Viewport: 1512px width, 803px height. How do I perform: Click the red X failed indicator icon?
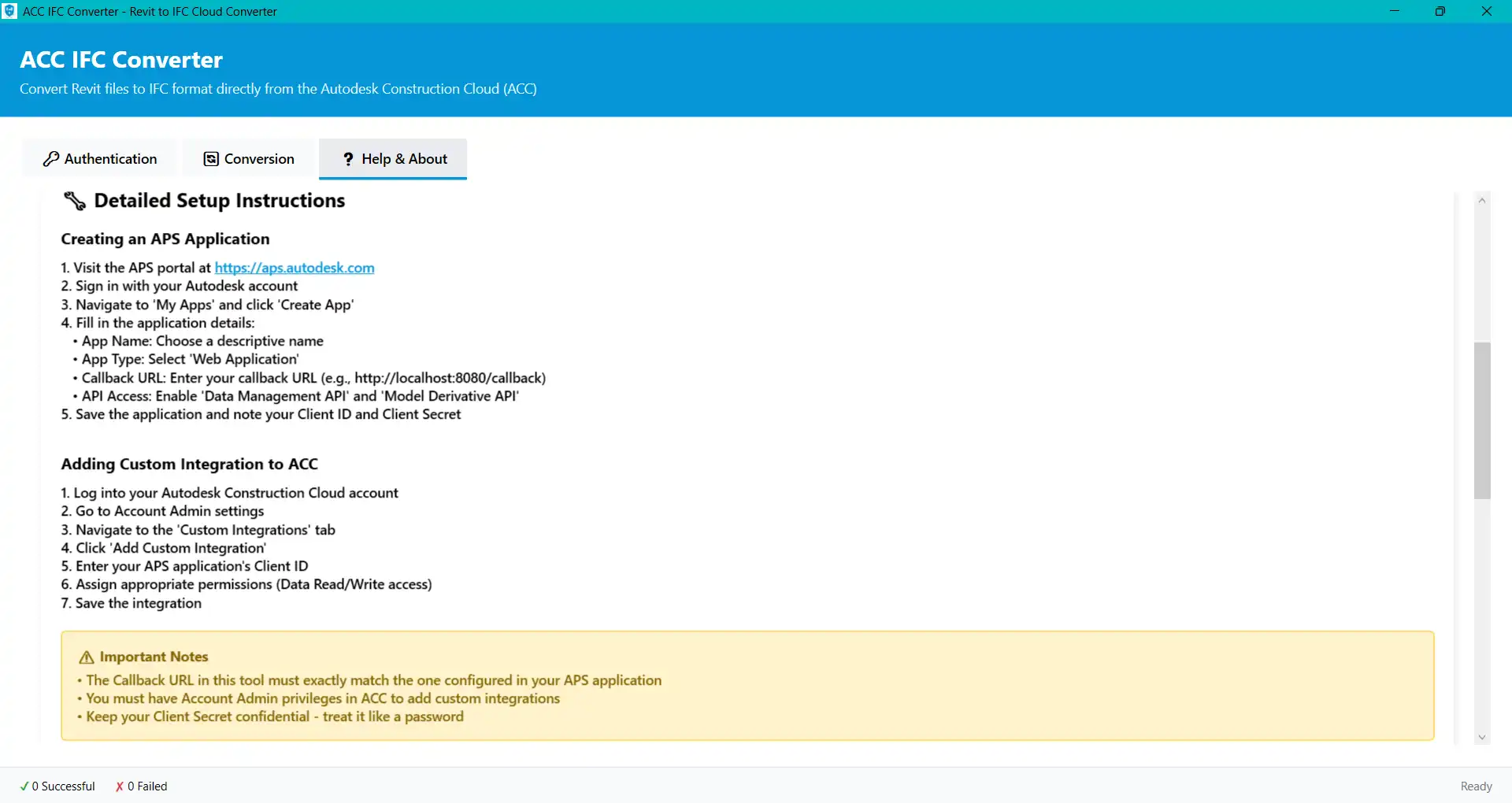coord(120,786)
